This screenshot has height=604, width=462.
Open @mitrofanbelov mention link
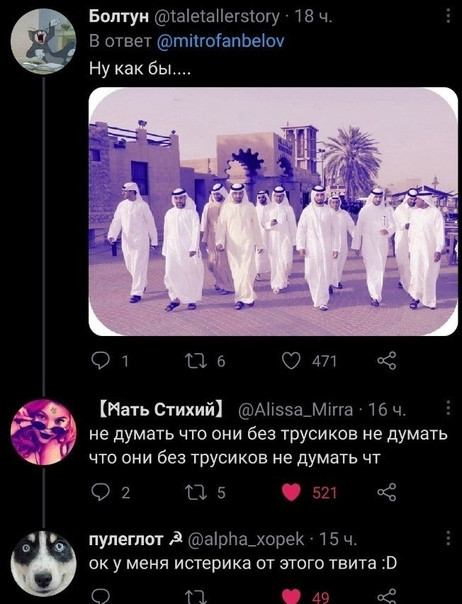coord(221,40)
